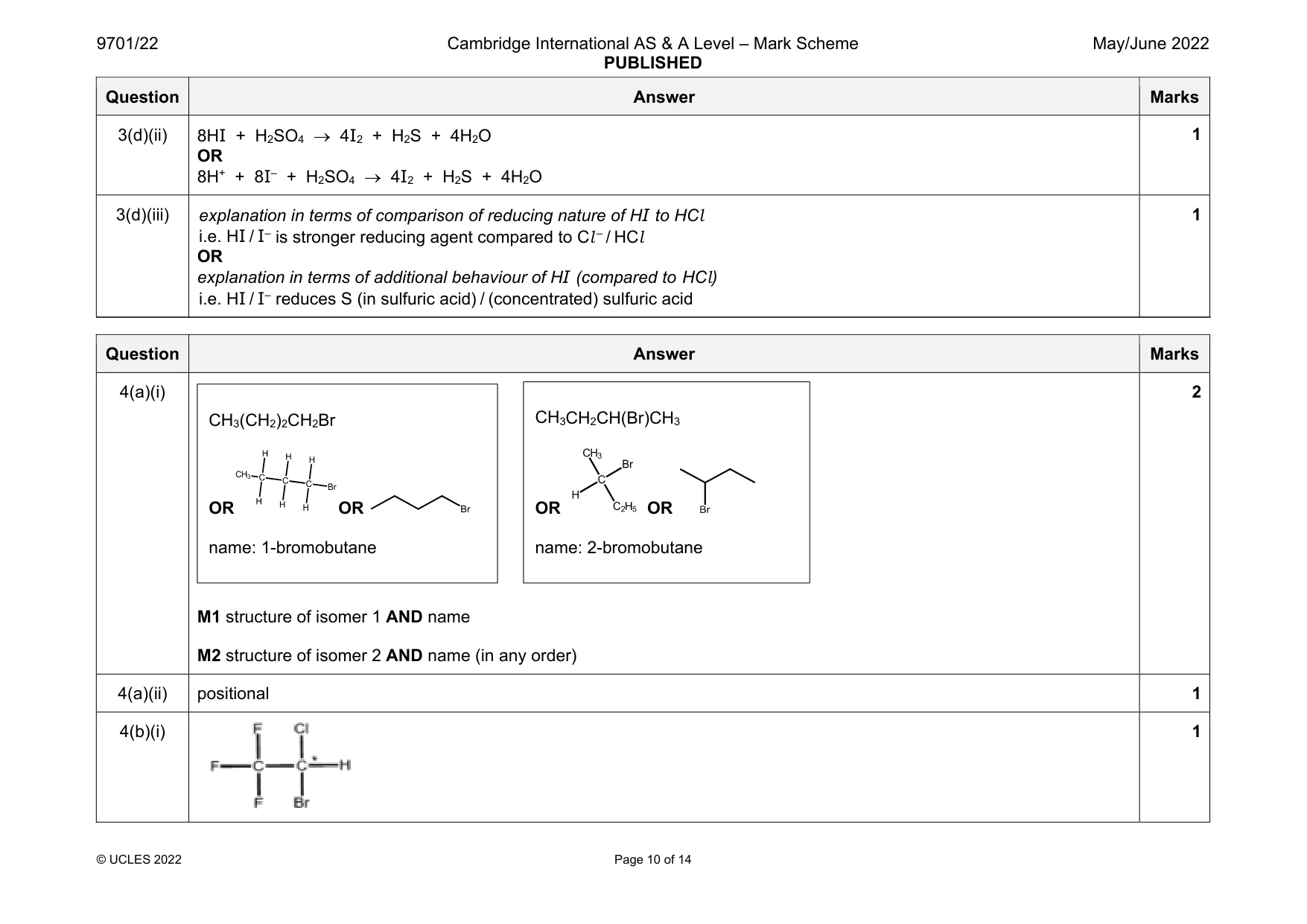Click 'May/June 2022' in the header
1307x924 pixels.
click(1151, 43)
